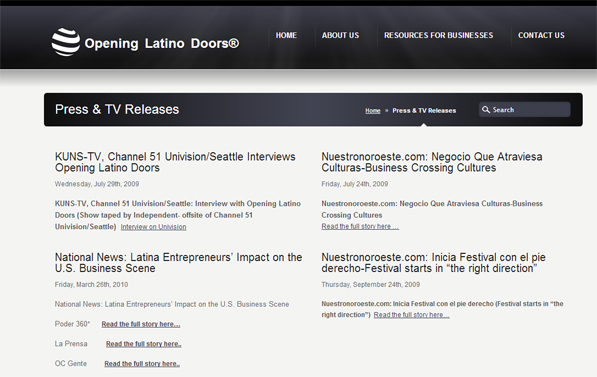Follow the Interview on Univision link
The image size is (597, 377).
(x=153, y=227)
